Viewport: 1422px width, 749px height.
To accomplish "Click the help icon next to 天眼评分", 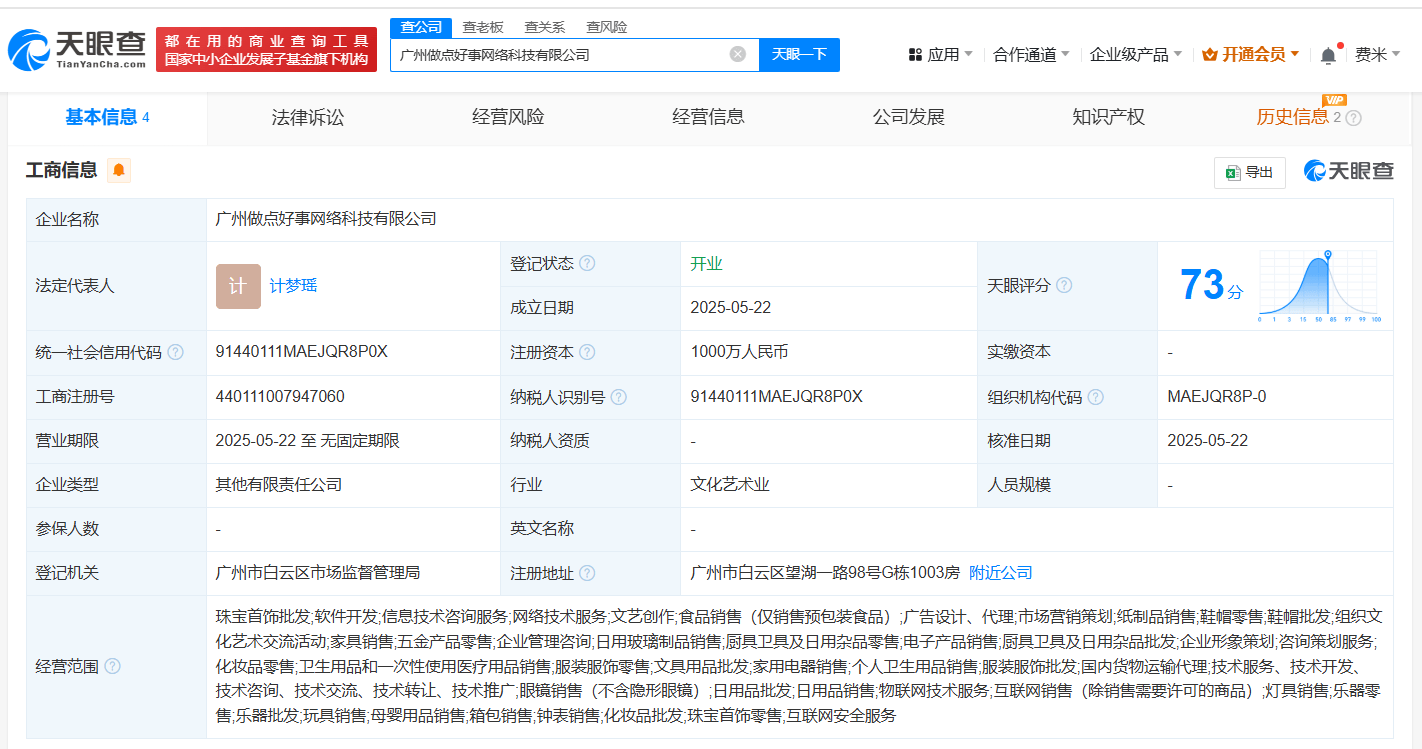I will pyautogui.click(x=1064, y=286).
